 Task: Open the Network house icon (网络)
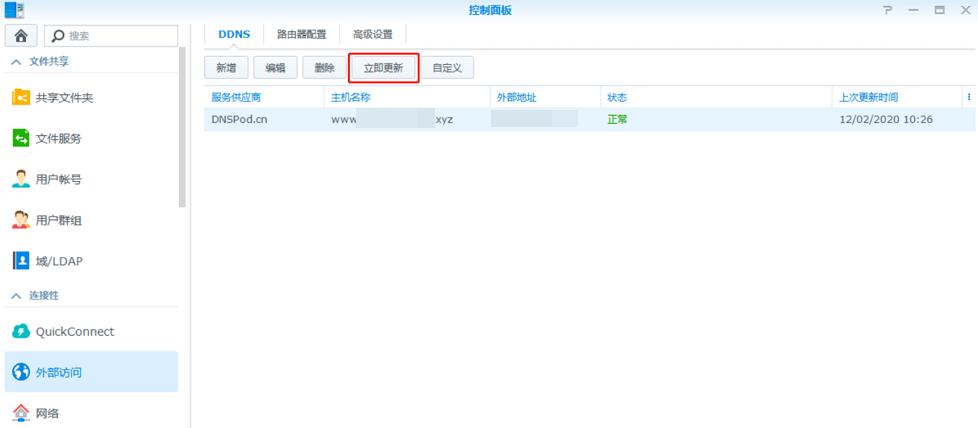click(x=21, y=412)
